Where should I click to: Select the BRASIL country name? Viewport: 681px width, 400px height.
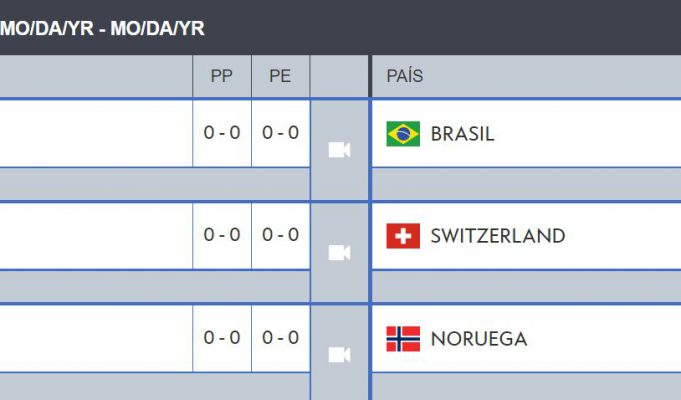pos(463,134)
